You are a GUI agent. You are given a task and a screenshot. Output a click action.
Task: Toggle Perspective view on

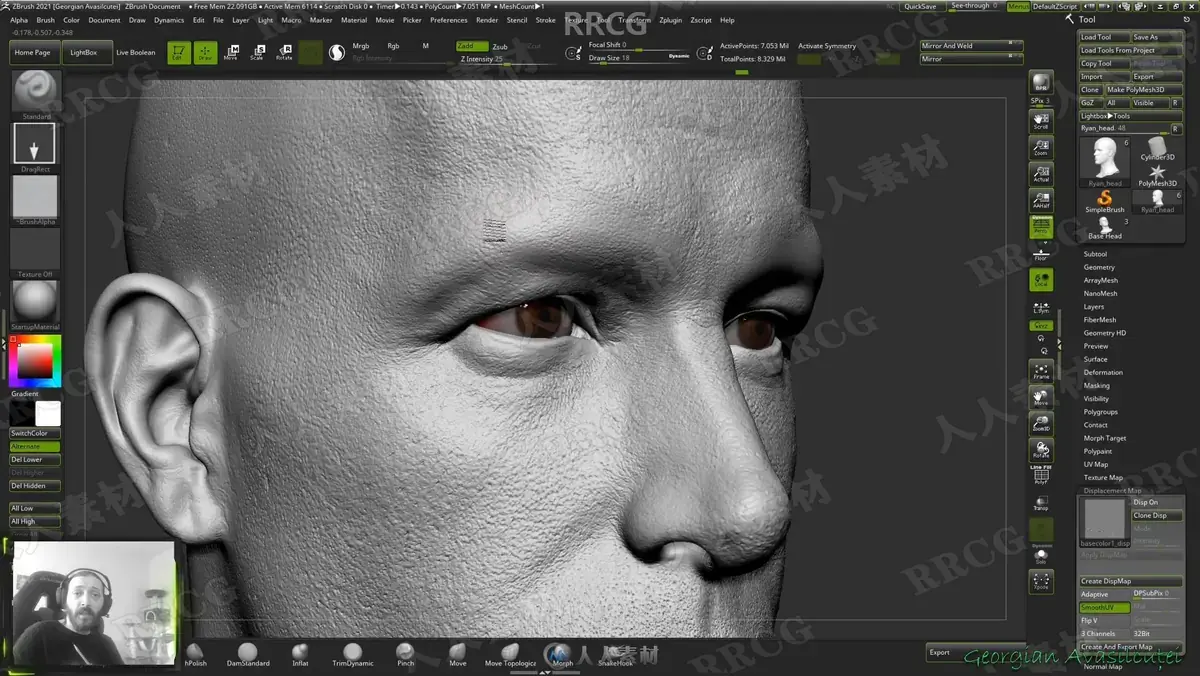[1041, 227]
